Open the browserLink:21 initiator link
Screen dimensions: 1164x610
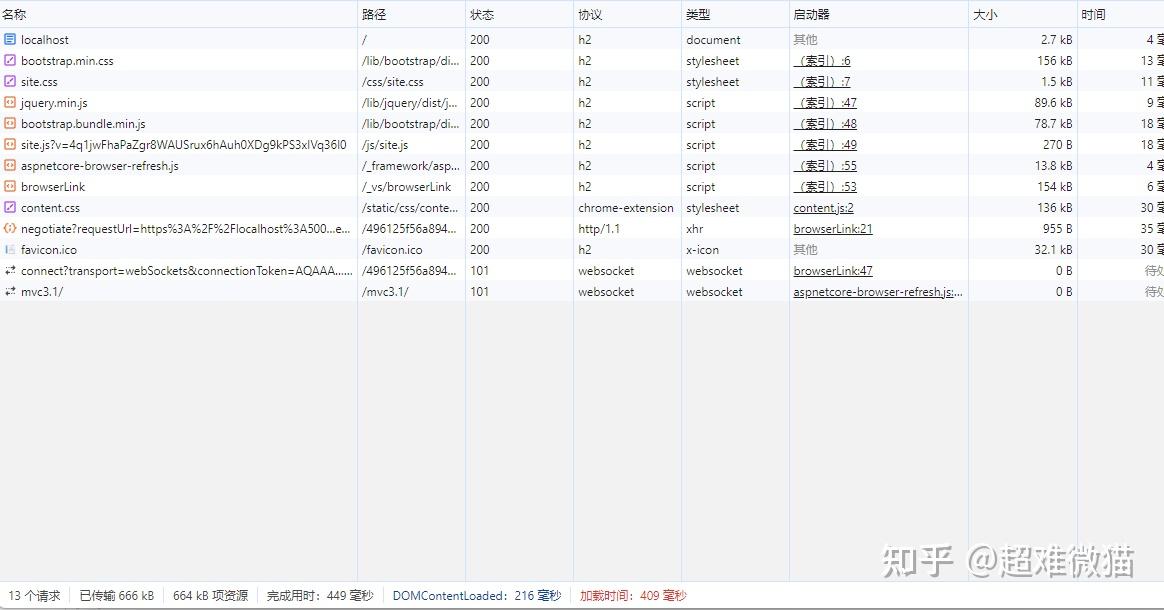point(830,228)
